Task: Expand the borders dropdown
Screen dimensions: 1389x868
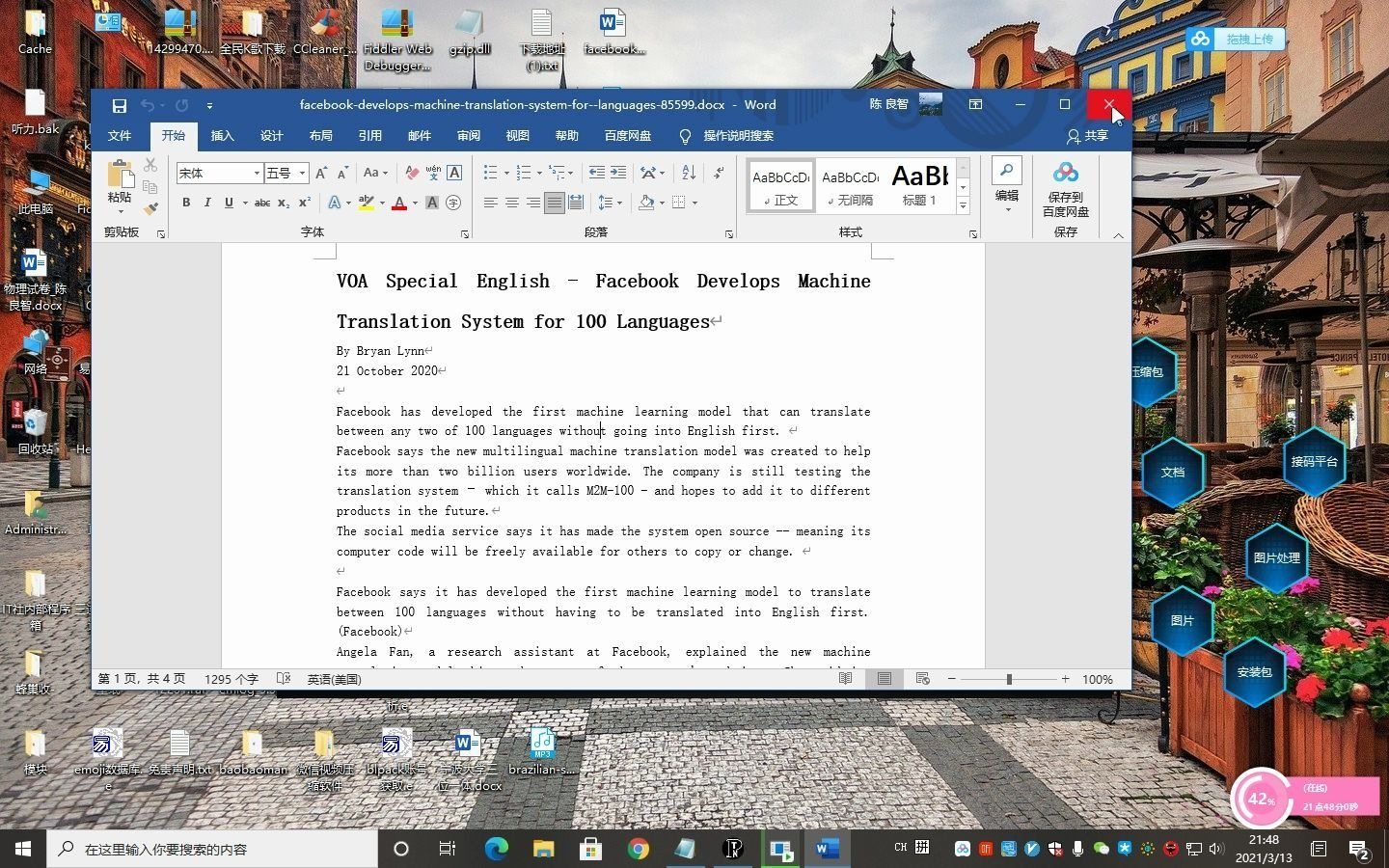Action: click(x=694, y=203)
